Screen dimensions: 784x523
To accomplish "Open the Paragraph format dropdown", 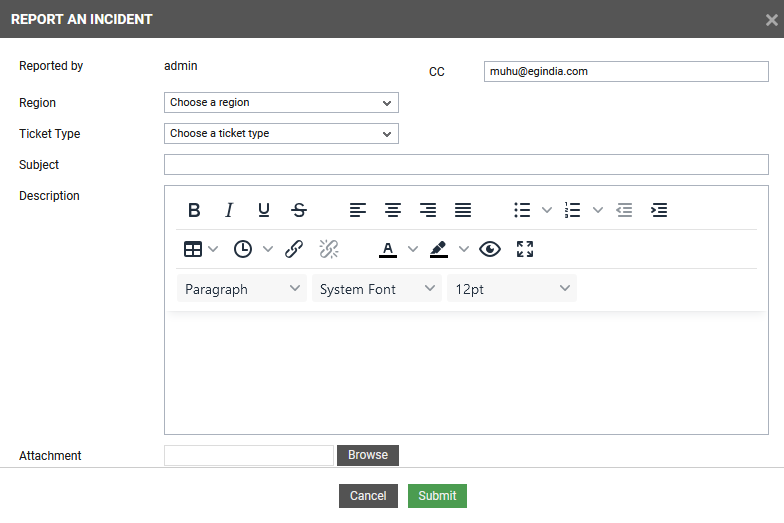I will [x=242, y=289].
